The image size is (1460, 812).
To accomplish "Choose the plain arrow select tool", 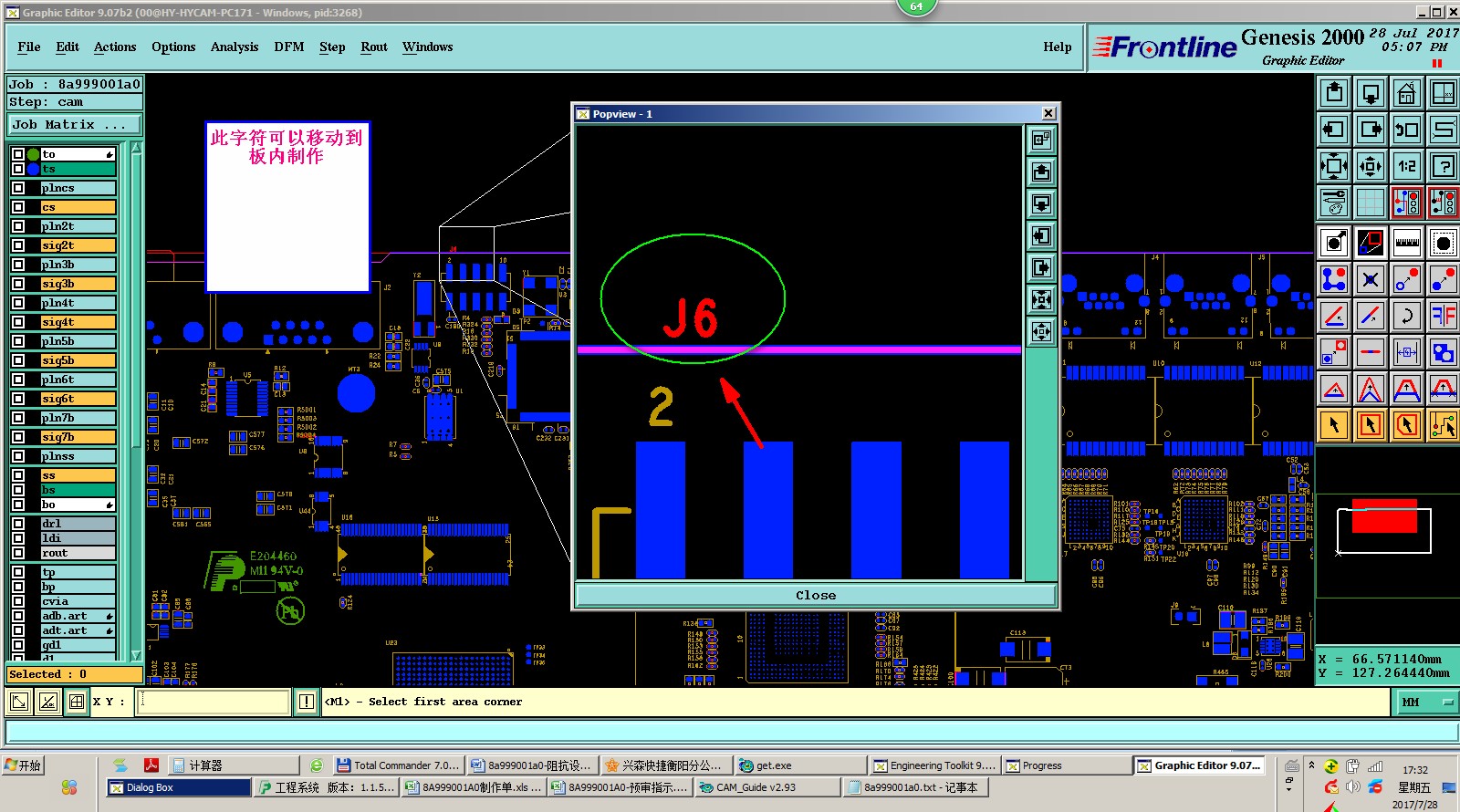I will tap(1334, 425).
